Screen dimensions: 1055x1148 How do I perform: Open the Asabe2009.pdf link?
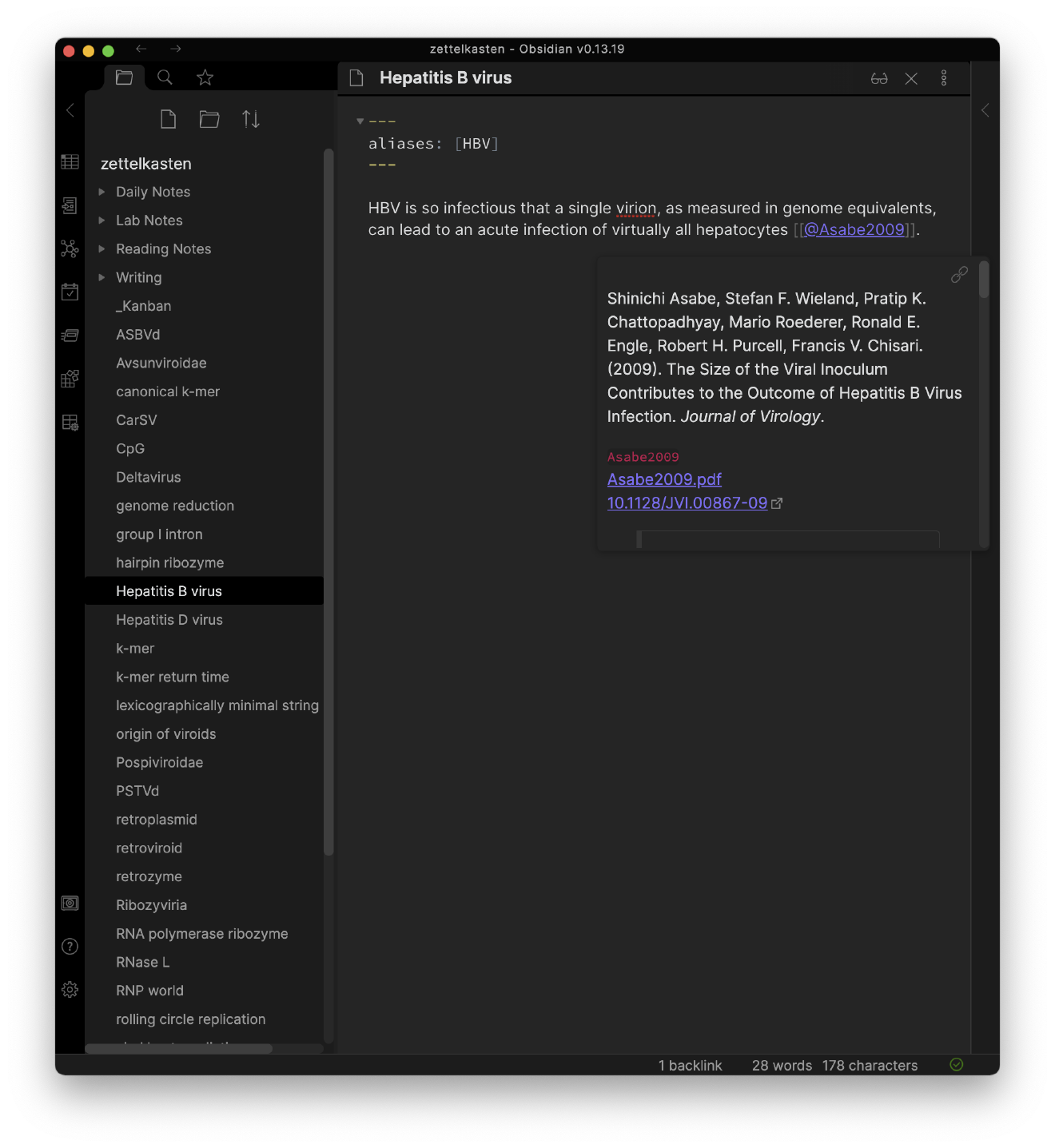[x=664, y=479]
